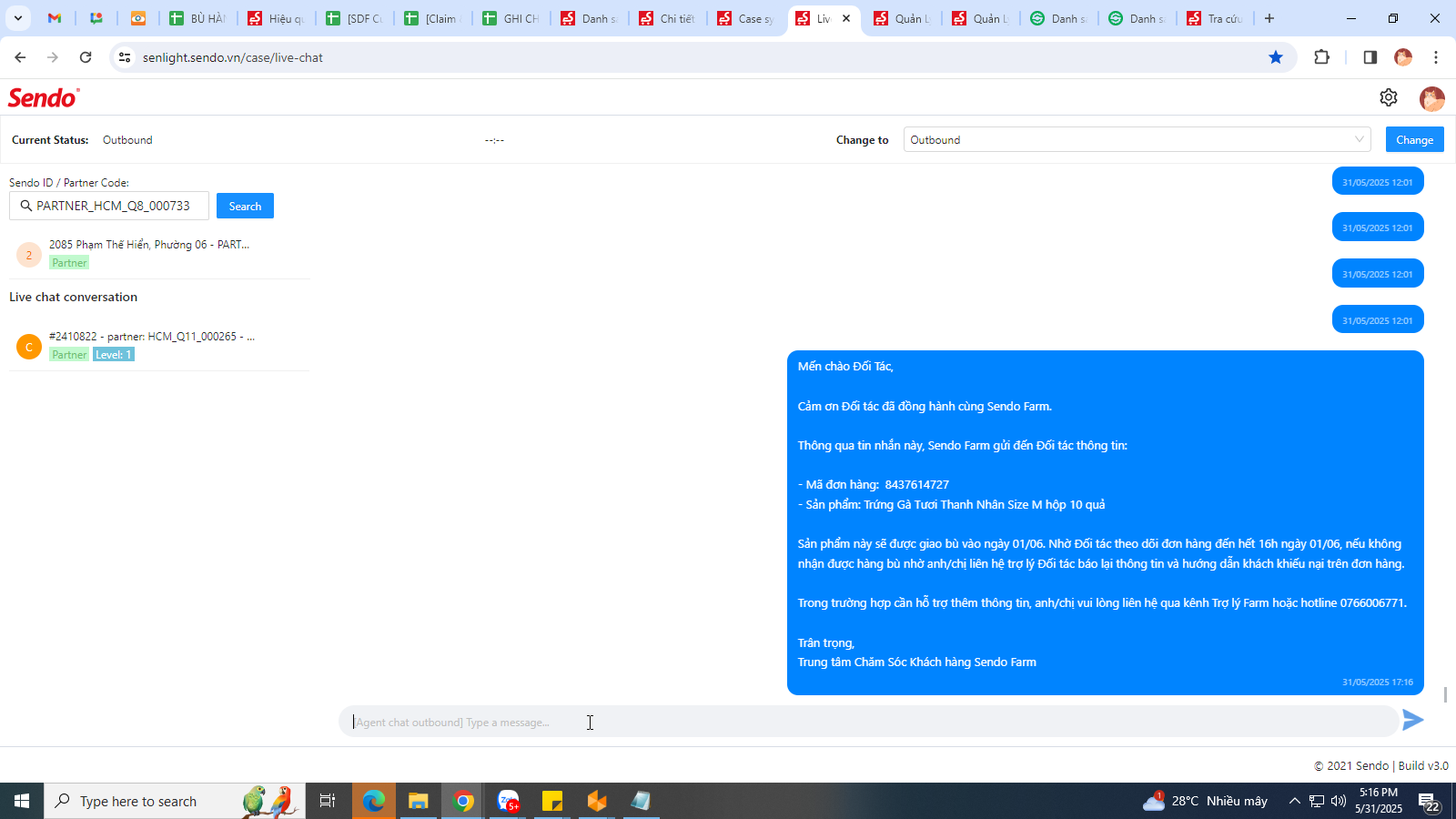Go forward in browser history

[x=53, y=57]
